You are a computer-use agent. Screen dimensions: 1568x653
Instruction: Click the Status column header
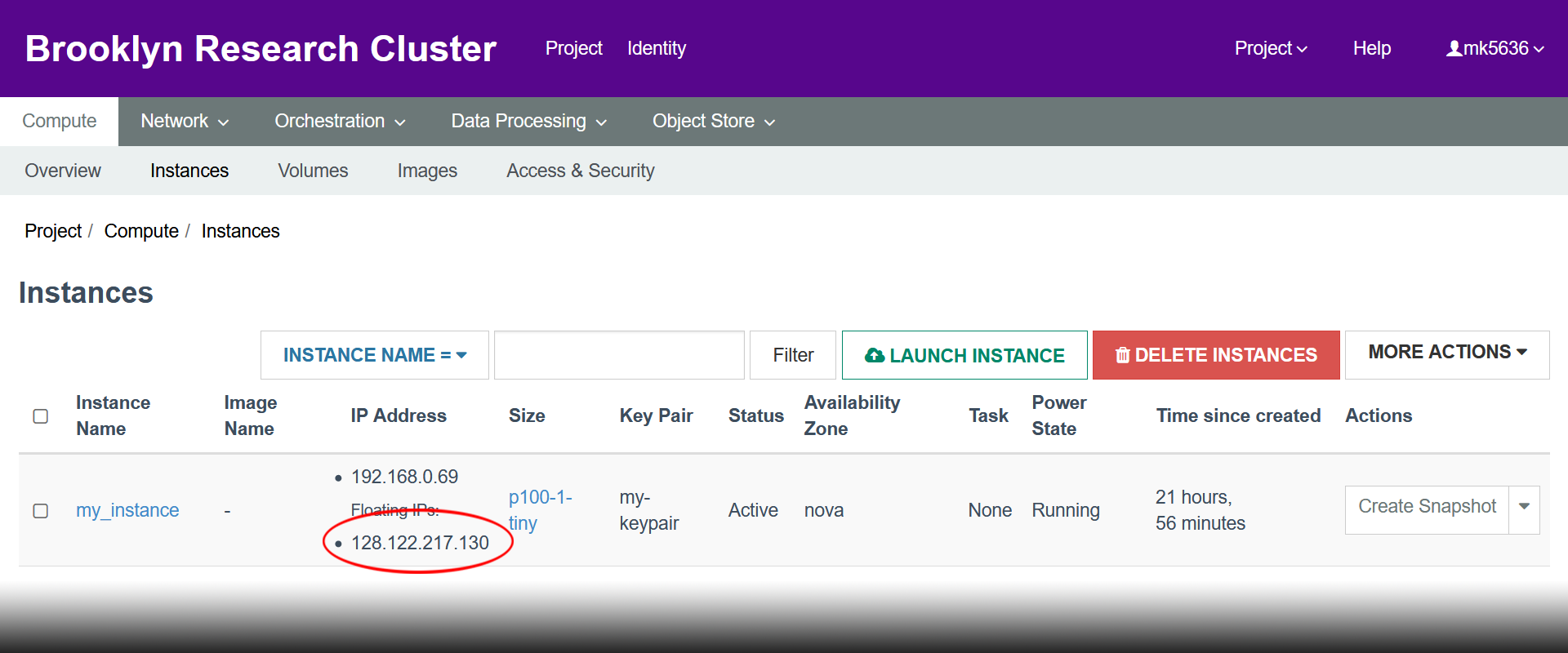[x=755, y=415]
